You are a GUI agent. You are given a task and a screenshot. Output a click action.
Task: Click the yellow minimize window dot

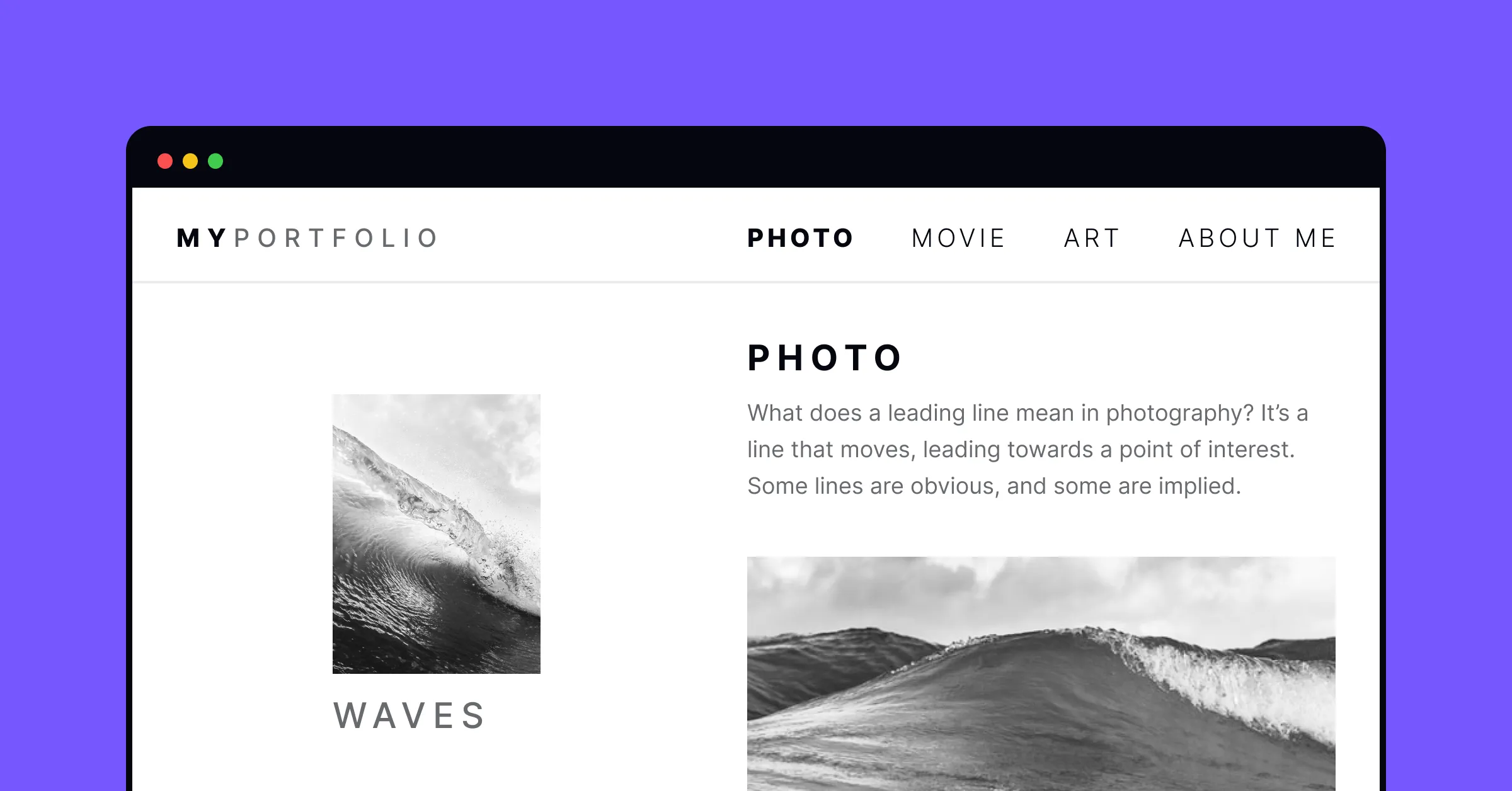click(190, 161)
